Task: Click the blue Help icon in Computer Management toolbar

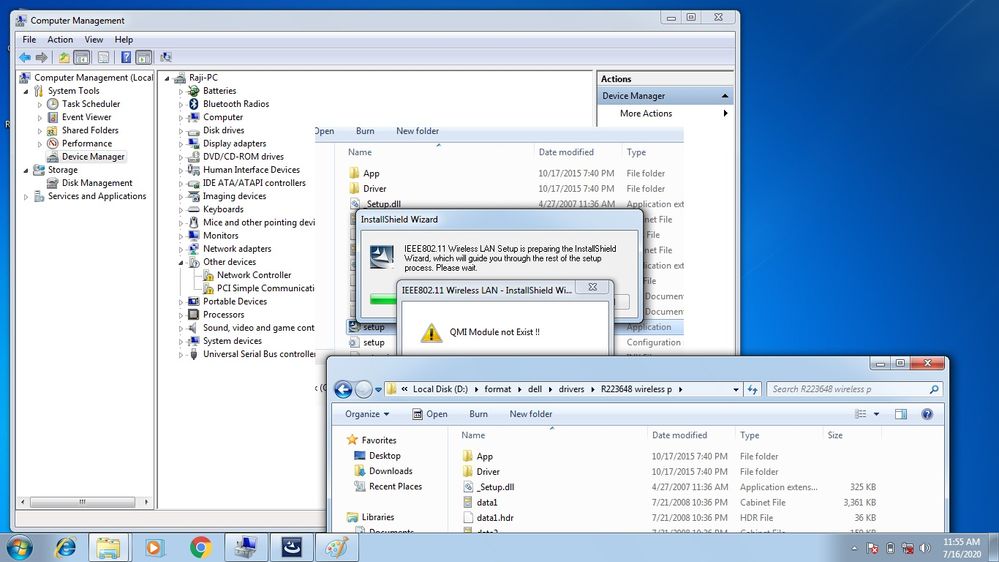Action: coord(126,57)
